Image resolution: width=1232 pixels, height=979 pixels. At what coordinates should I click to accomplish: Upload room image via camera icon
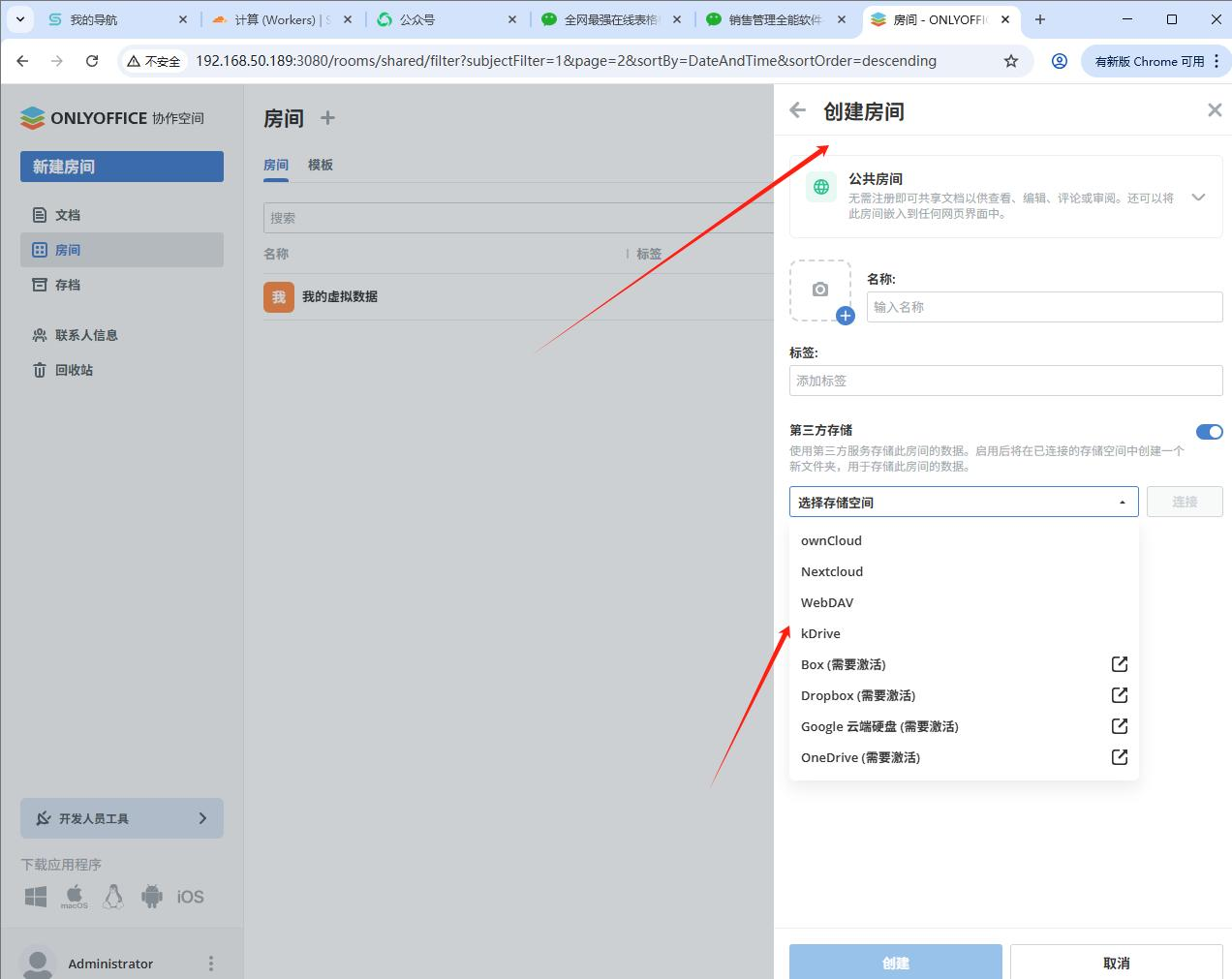820,290
